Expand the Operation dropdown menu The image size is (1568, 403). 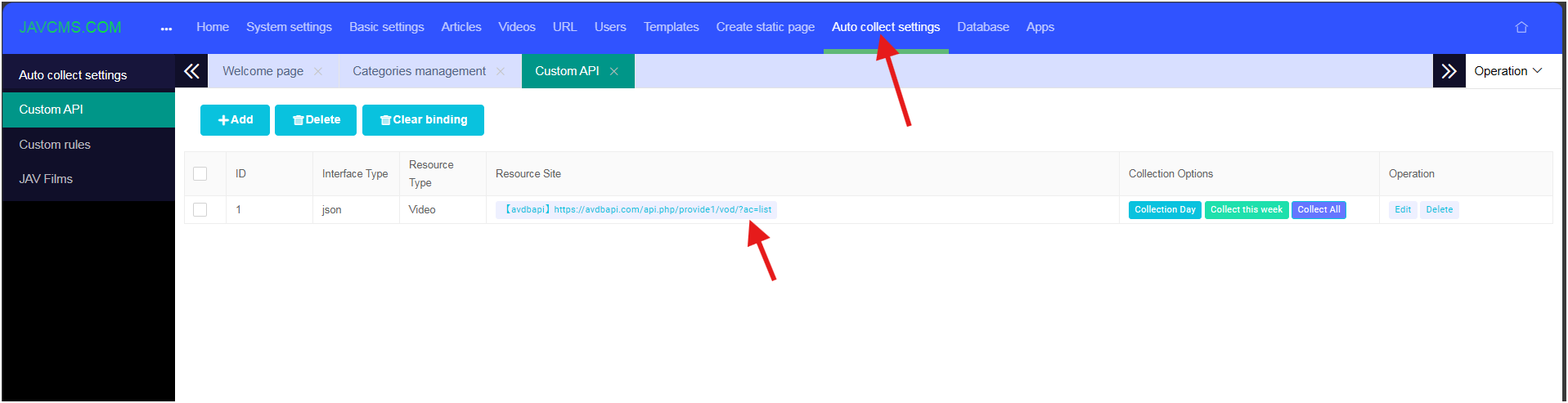[1507, 71]
